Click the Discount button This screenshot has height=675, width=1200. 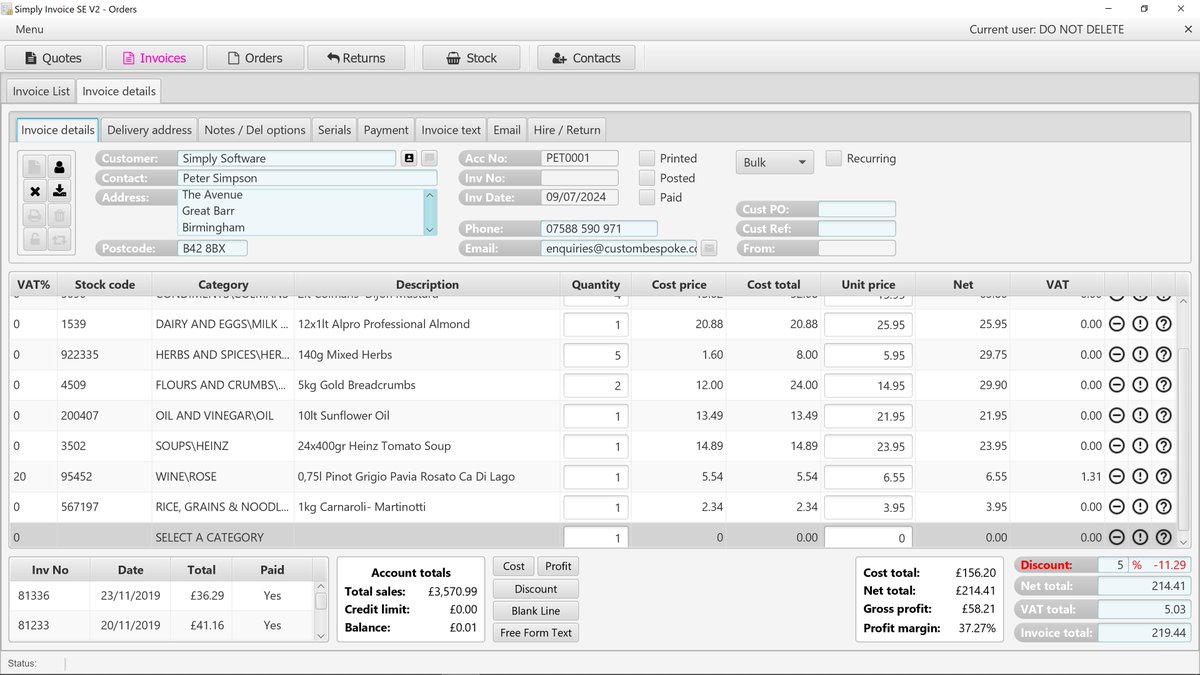point(536,589)
